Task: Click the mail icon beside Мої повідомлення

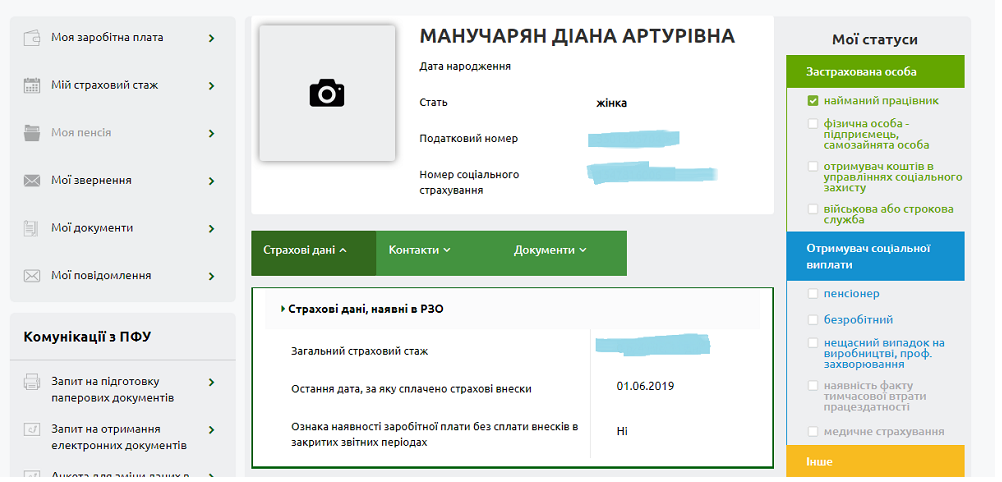Action: 32,276
